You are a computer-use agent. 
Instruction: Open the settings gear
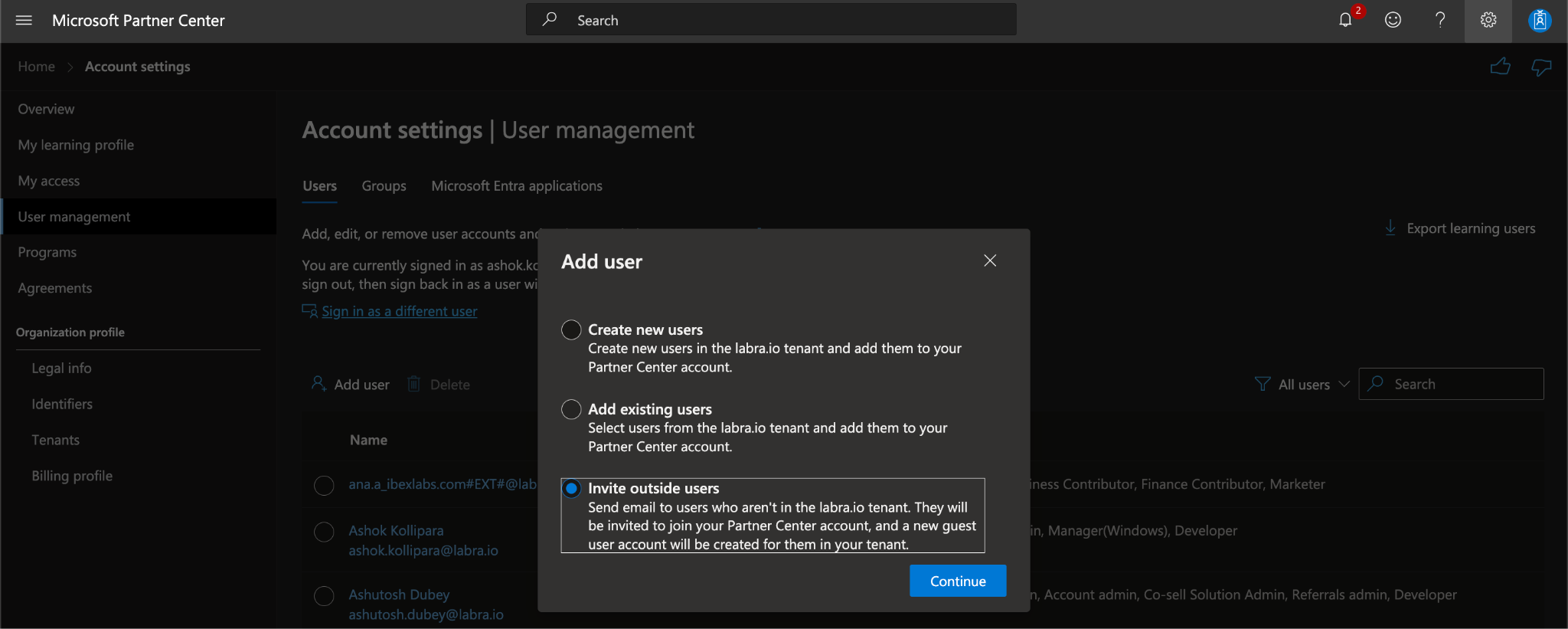tap(1488, 20)
